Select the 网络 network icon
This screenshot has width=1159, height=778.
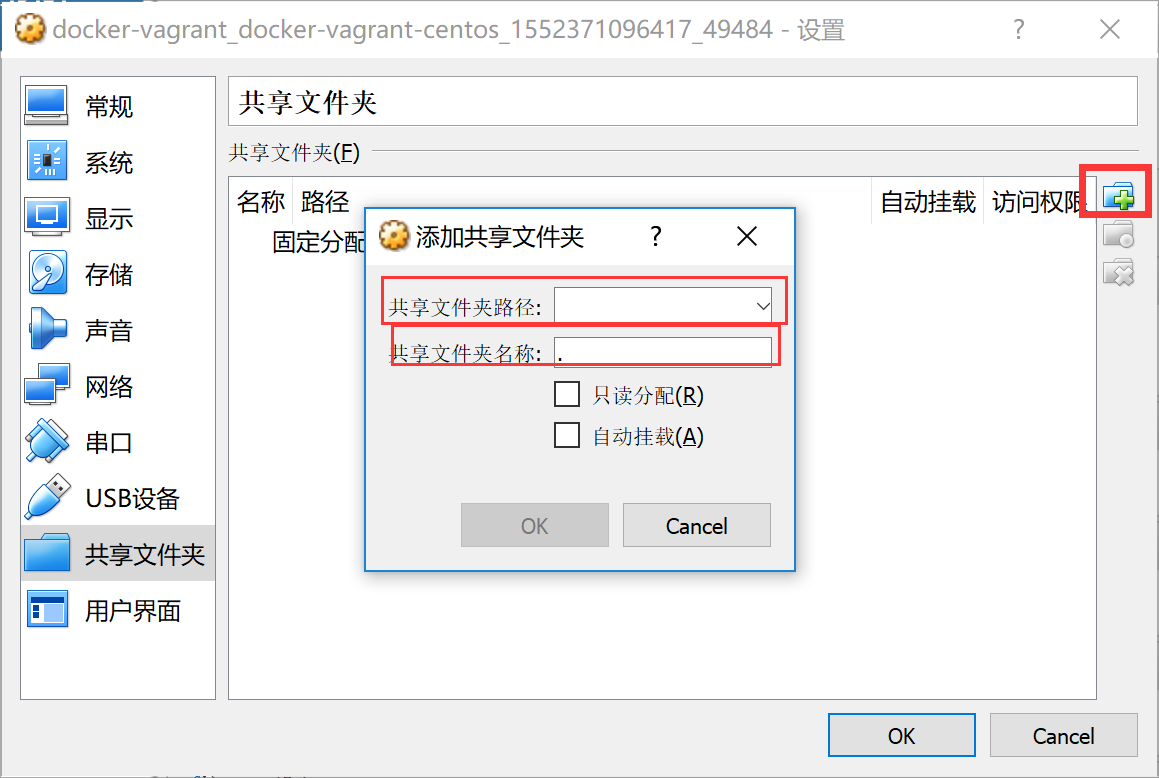coord(47,385)
